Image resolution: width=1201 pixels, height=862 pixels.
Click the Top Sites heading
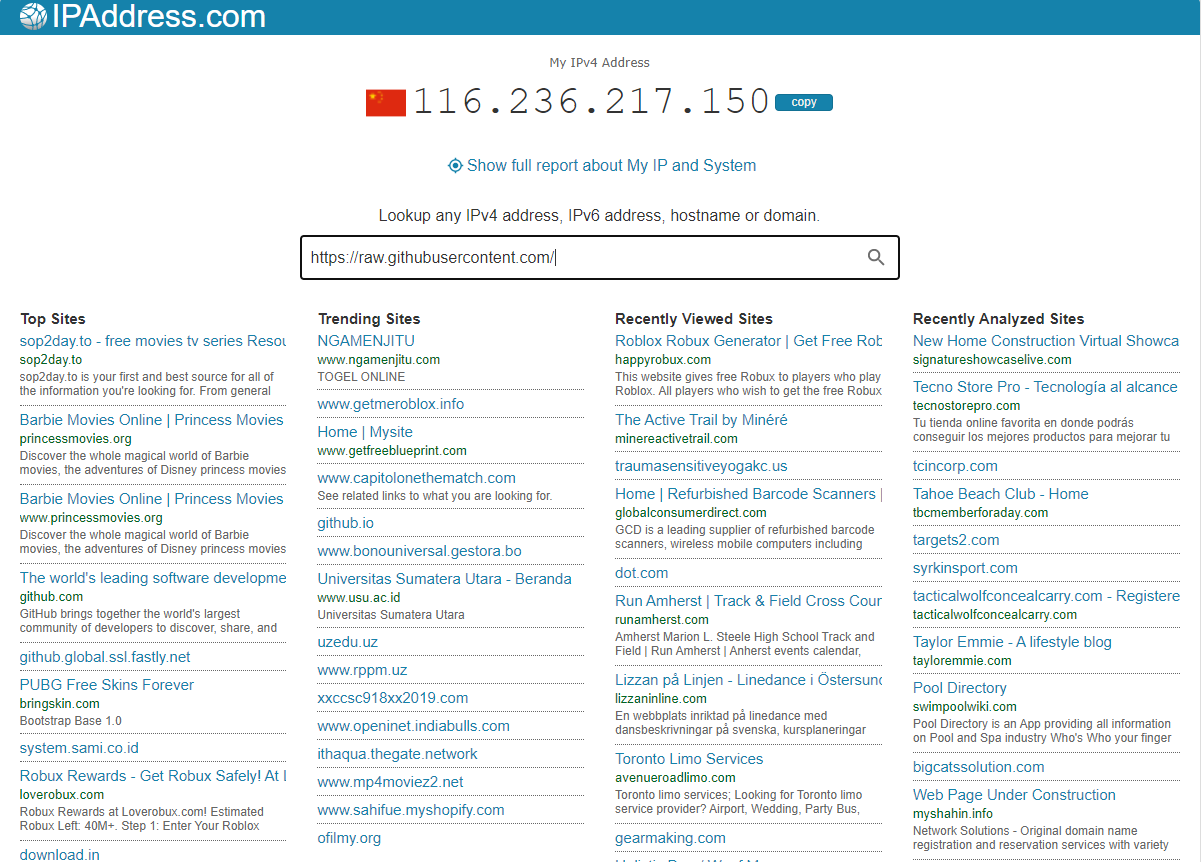[53, 319]
